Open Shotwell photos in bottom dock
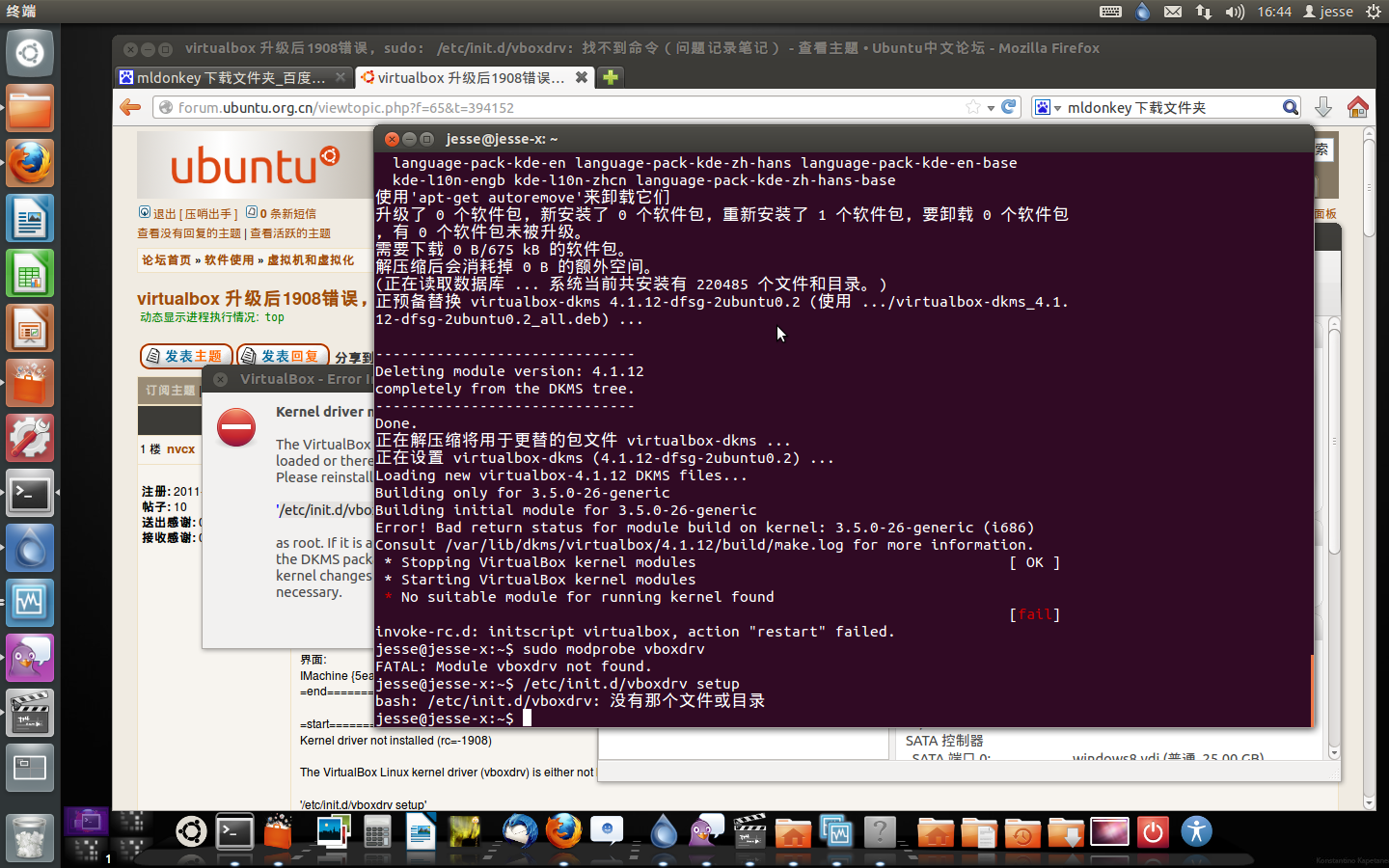This screenshot has height=868, width=1389. 334,831
